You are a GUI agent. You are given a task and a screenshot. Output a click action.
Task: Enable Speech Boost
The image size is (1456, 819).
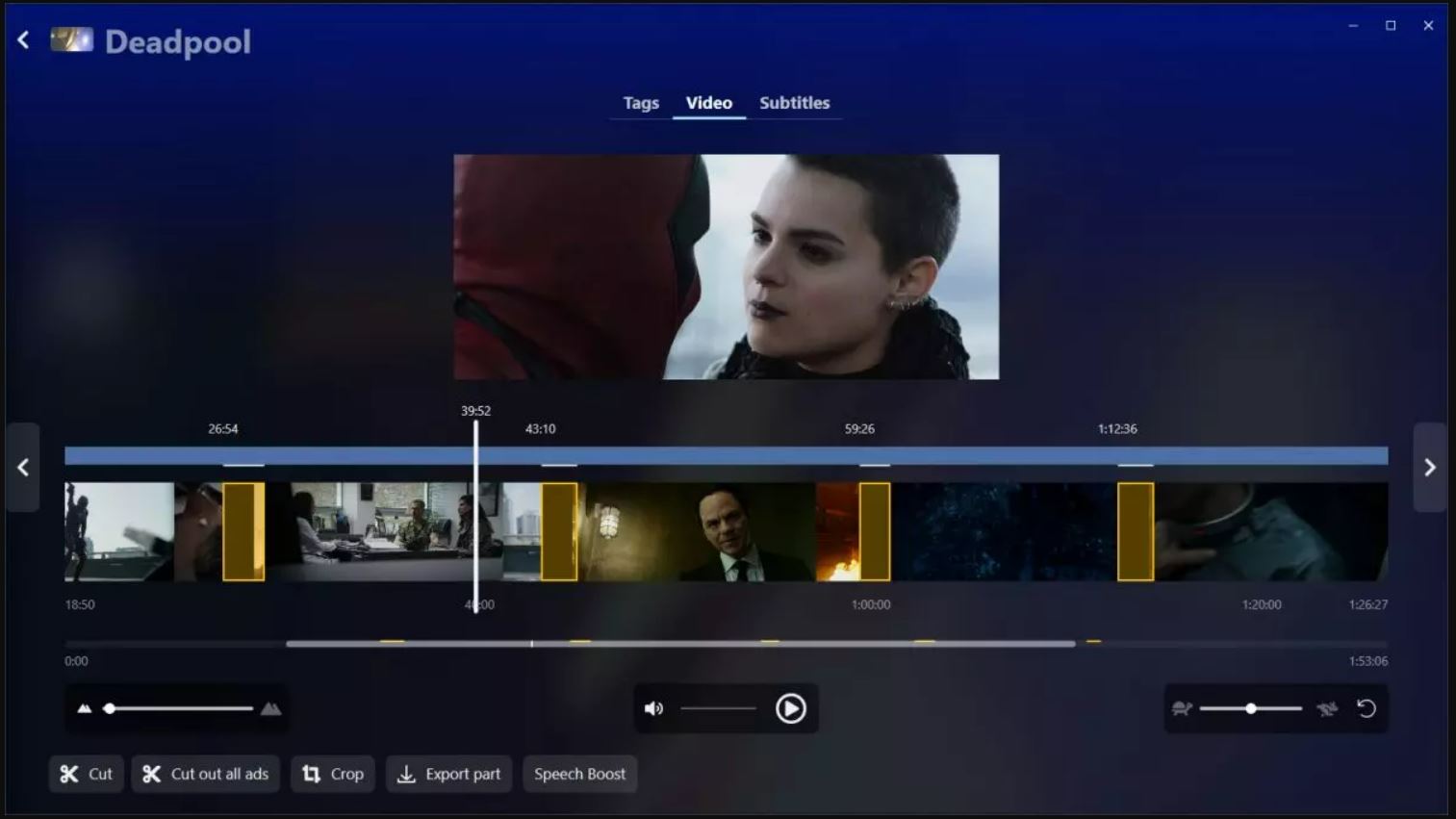(579, 774)
